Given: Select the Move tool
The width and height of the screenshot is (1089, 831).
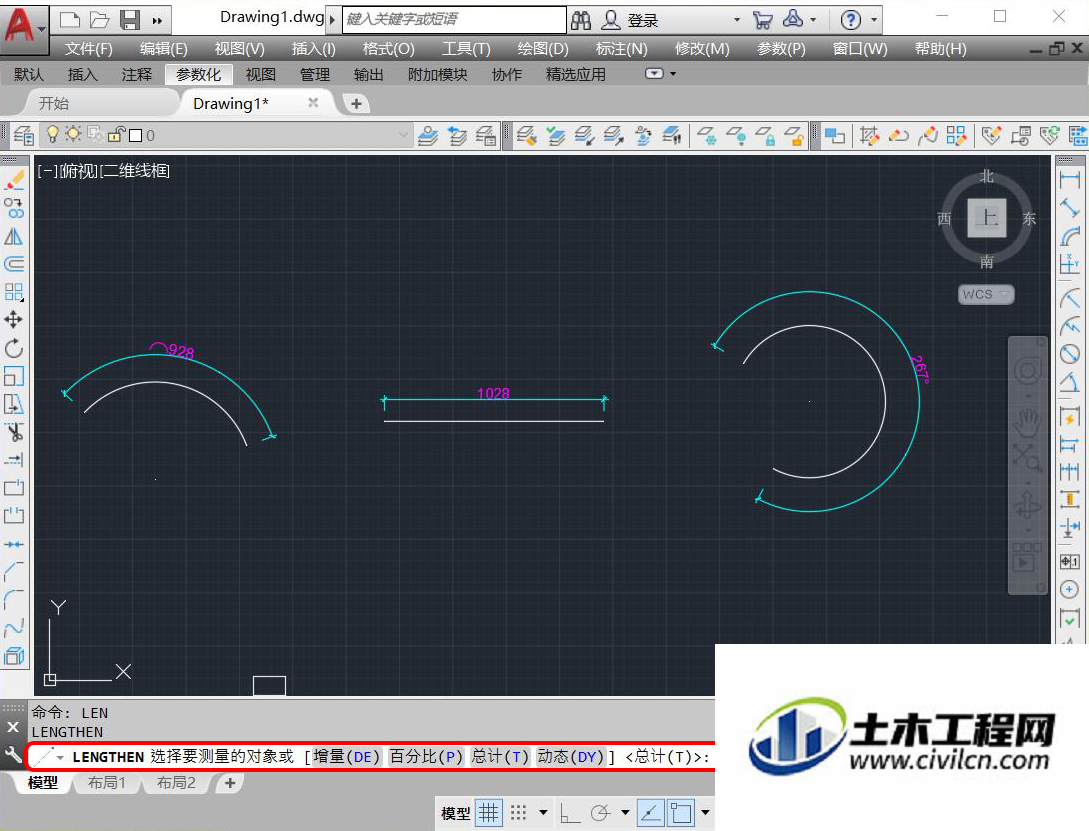Looking at the screenshot, I should point(14,320).
